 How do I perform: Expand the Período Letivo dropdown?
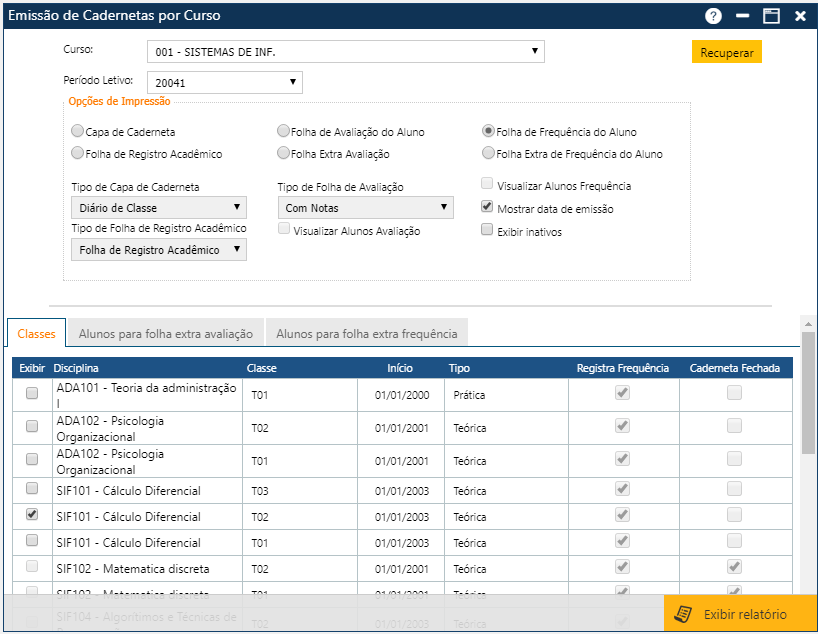click(225, 82)
